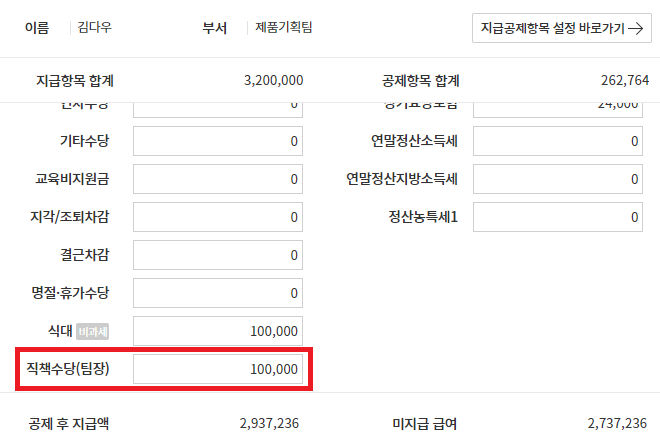
Task: Focus the 연말정산지방소득세 amount box
Action: pyautogui.click(x=557, y=180)
